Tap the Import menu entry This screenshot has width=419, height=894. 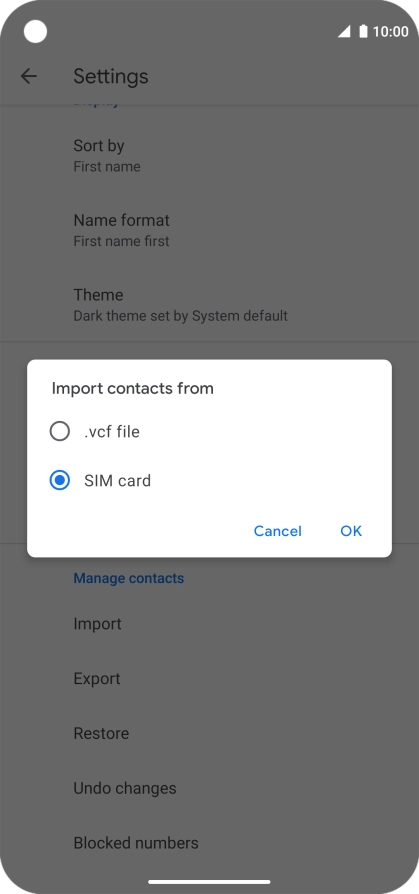pos(209,624)
